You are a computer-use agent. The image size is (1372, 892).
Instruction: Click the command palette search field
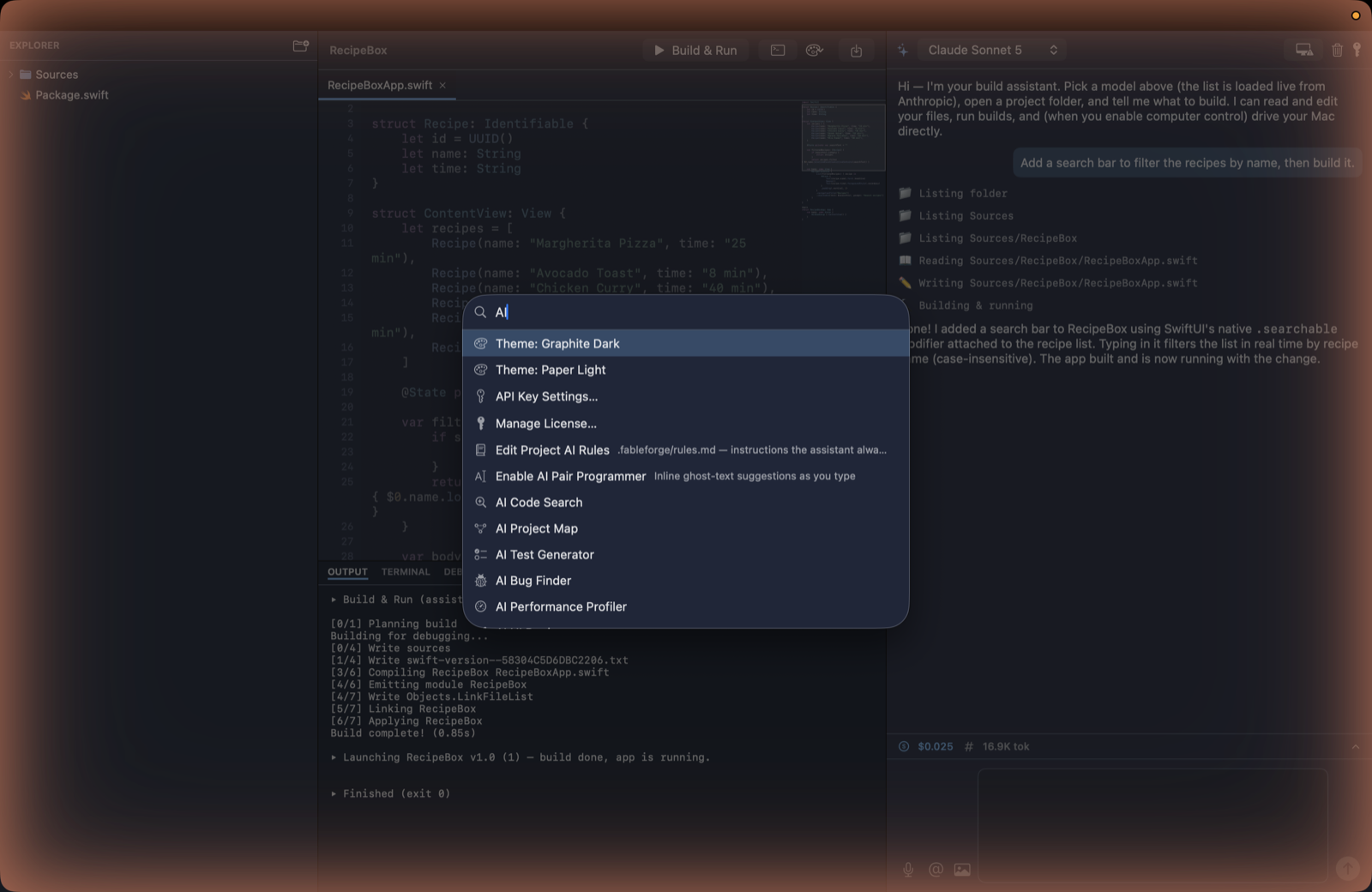pos(686,312)
